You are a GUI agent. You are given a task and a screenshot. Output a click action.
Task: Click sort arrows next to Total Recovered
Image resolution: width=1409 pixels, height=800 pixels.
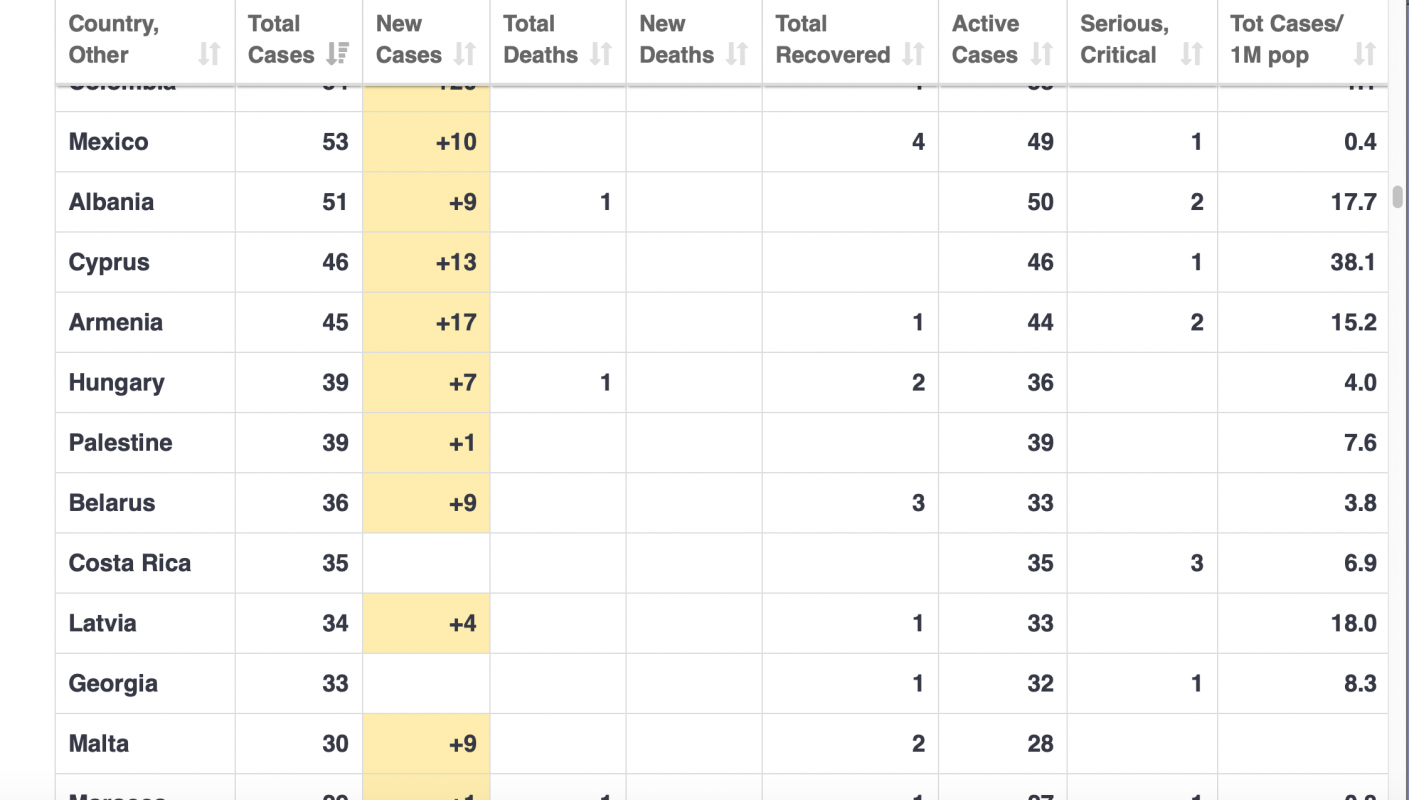pyautogui.click(x=913, y=54)
